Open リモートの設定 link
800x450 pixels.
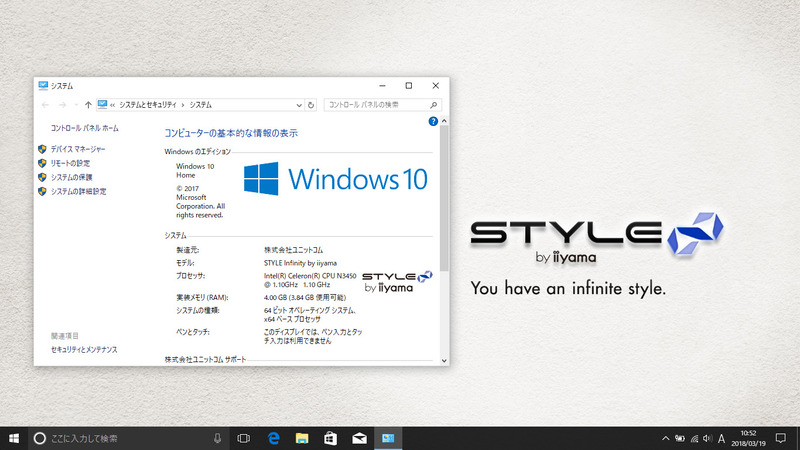tap(70, 163)
